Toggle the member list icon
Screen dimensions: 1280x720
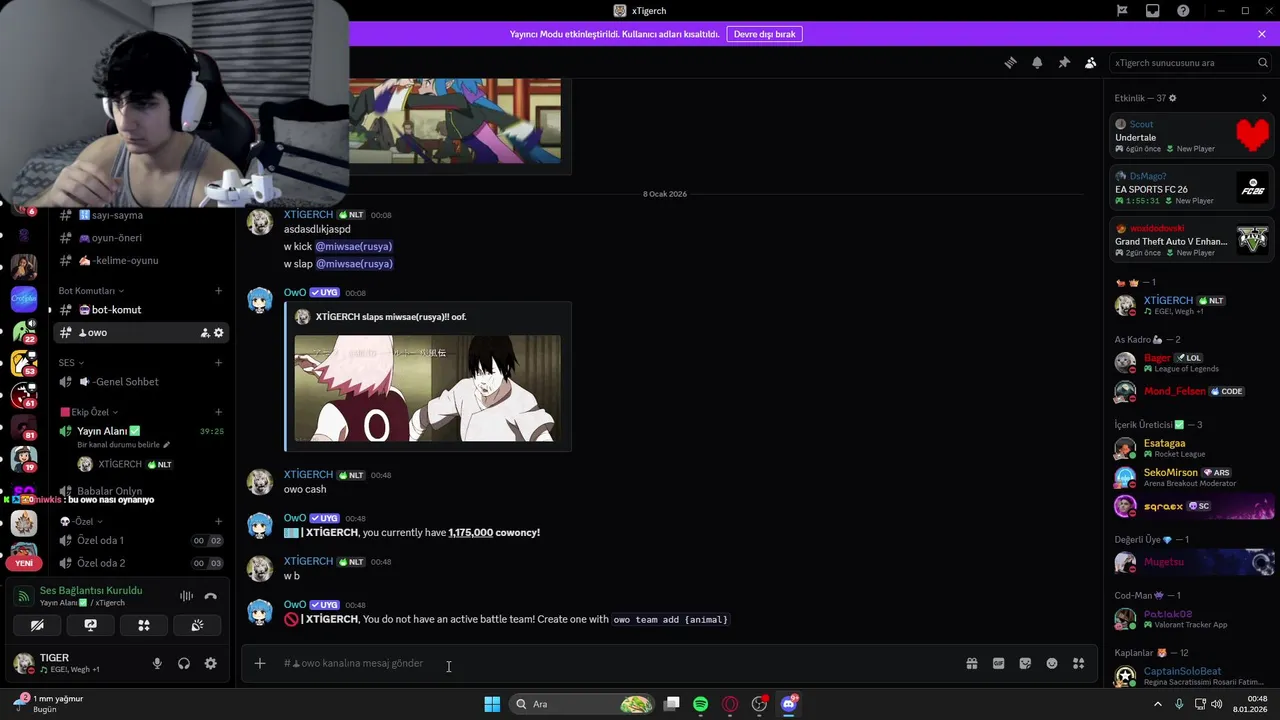pos(1090,62)
